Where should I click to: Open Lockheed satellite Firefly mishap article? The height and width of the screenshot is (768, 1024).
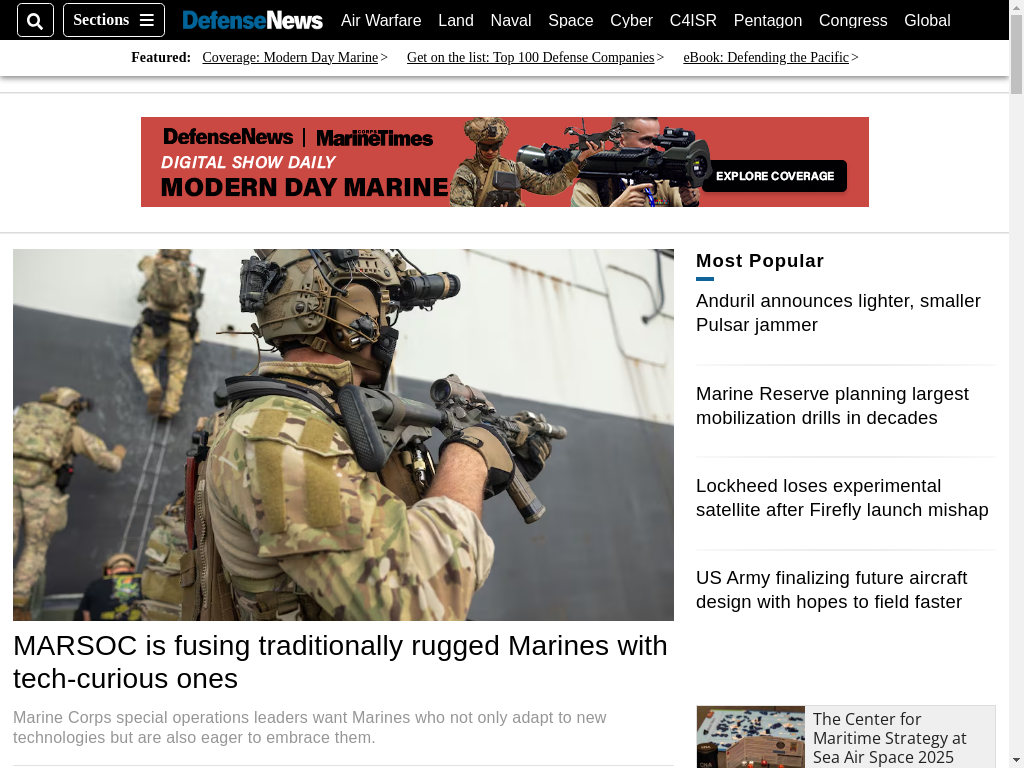click(x=842, y=498)
